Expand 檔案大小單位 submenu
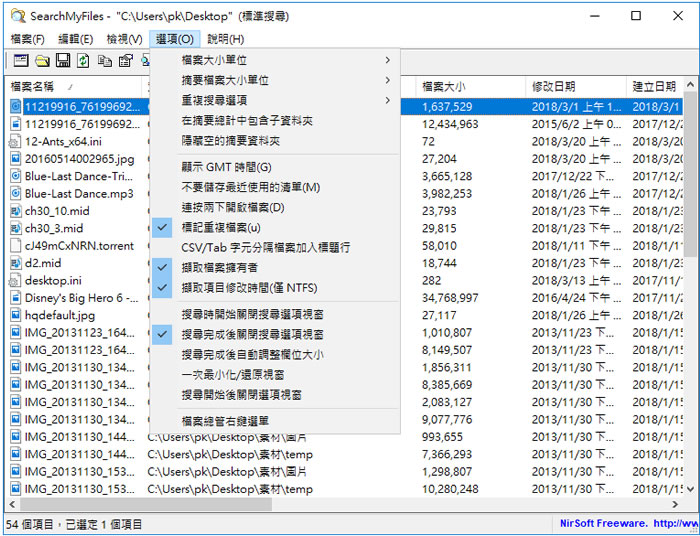The width and height of the screenshot is (700, 536). tap(275, 60)
